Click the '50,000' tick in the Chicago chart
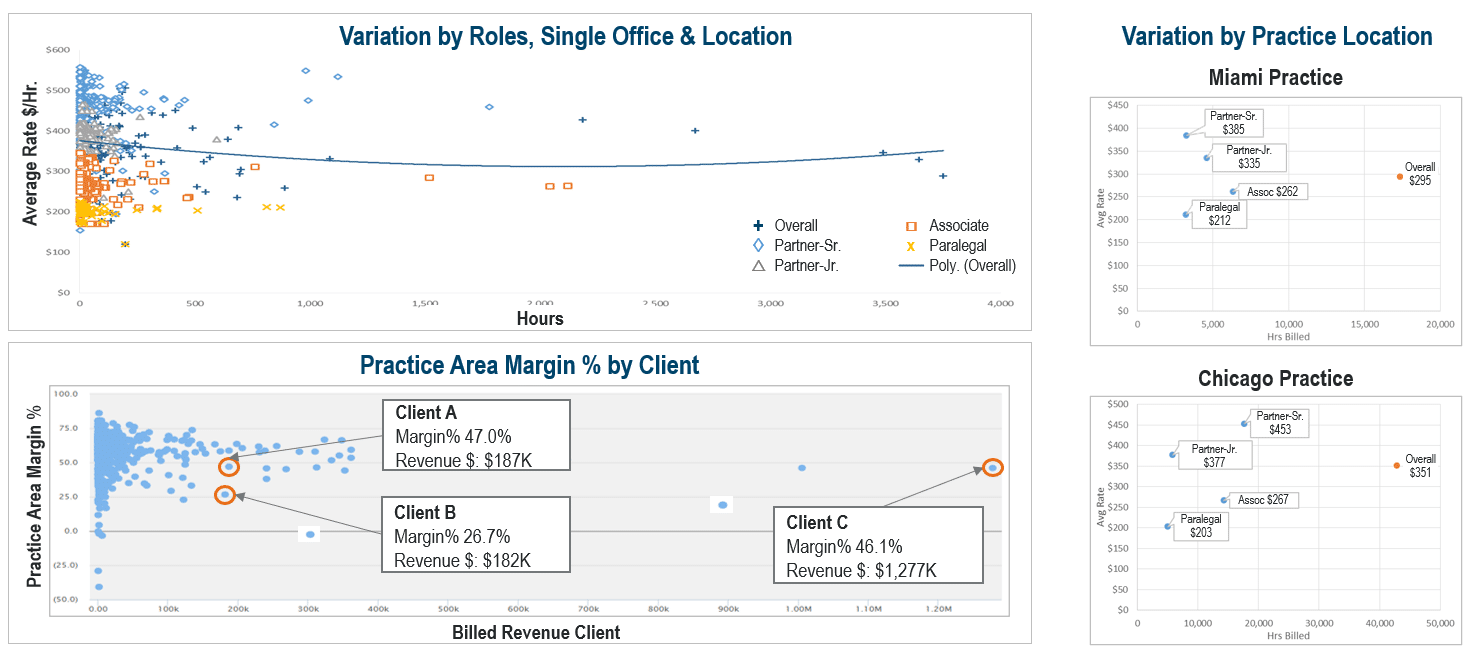The image size is (1477, 653). click(x=1440, y=622)
